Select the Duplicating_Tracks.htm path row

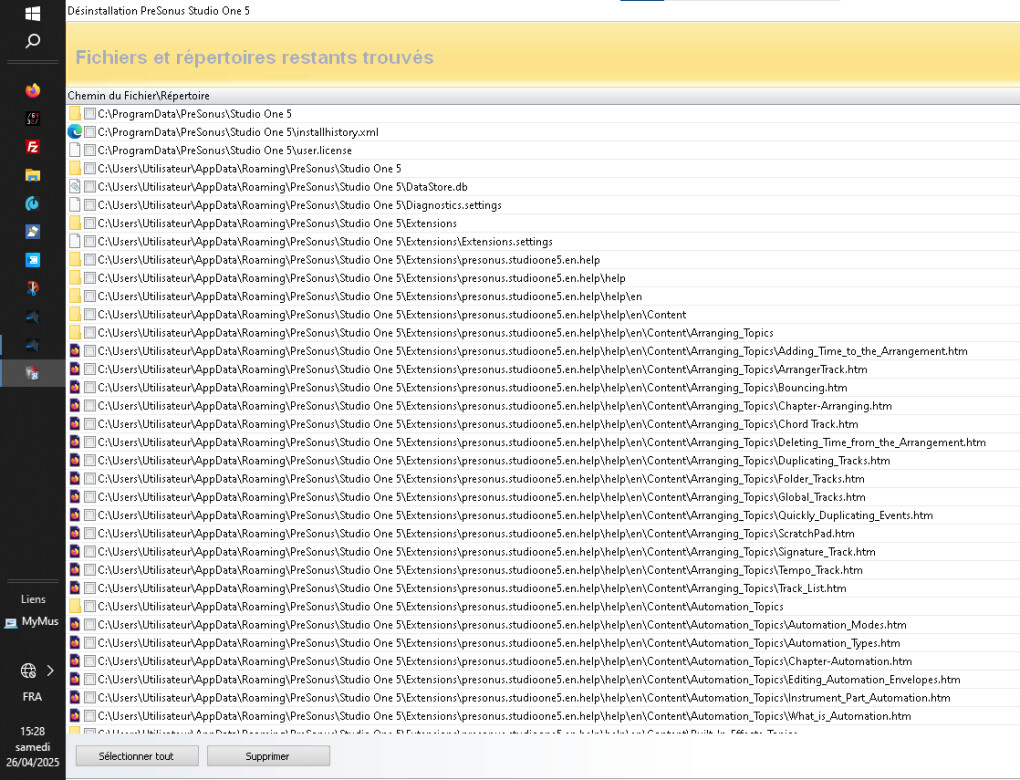point(494,461)
